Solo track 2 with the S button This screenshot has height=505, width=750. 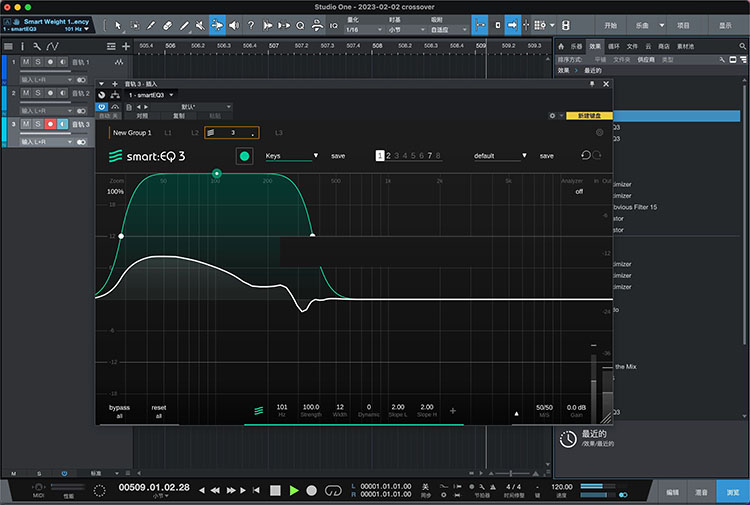(x=38, y=93)
